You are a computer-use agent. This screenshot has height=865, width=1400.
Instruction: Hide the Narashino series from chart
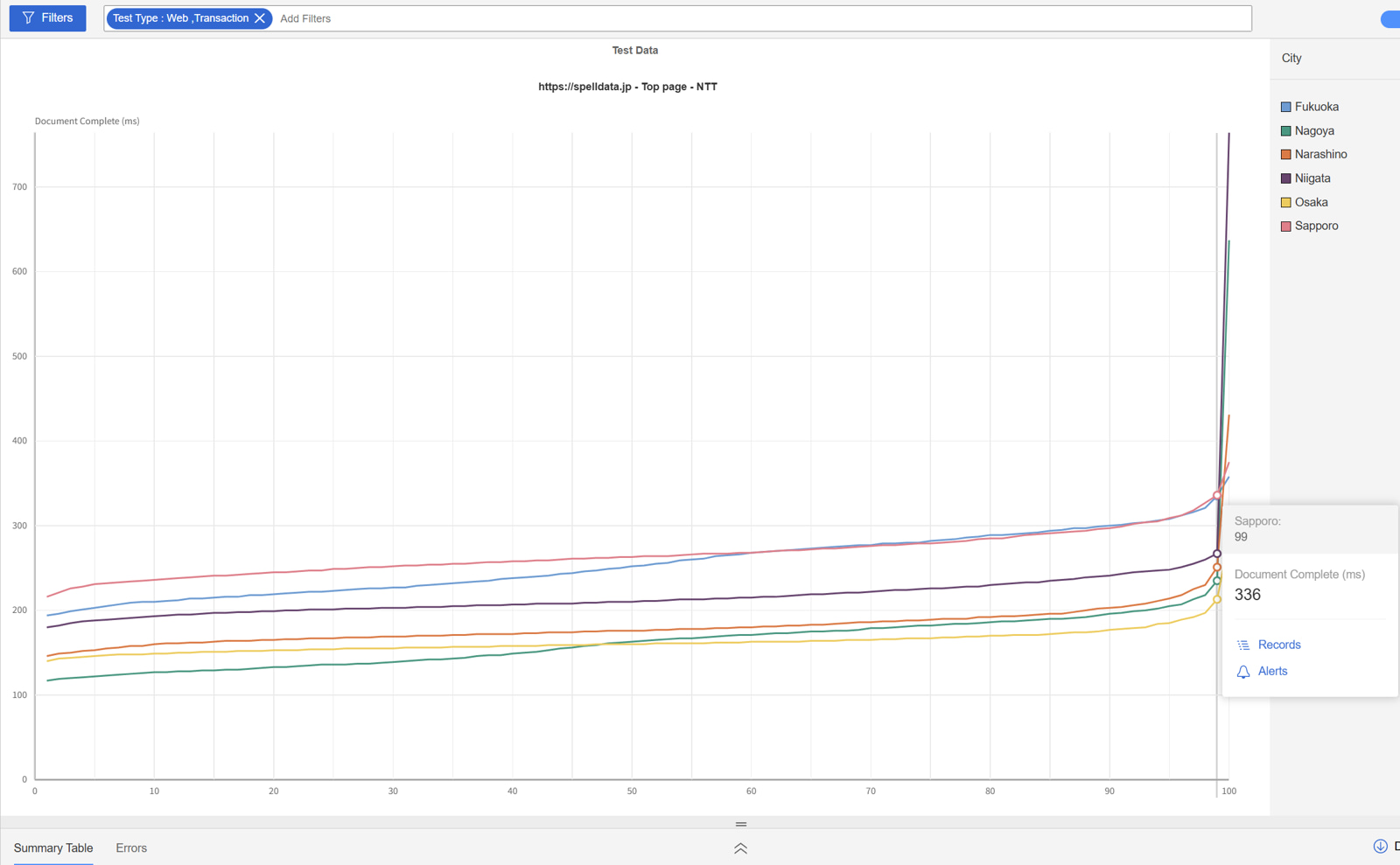tap(1319, 155)
